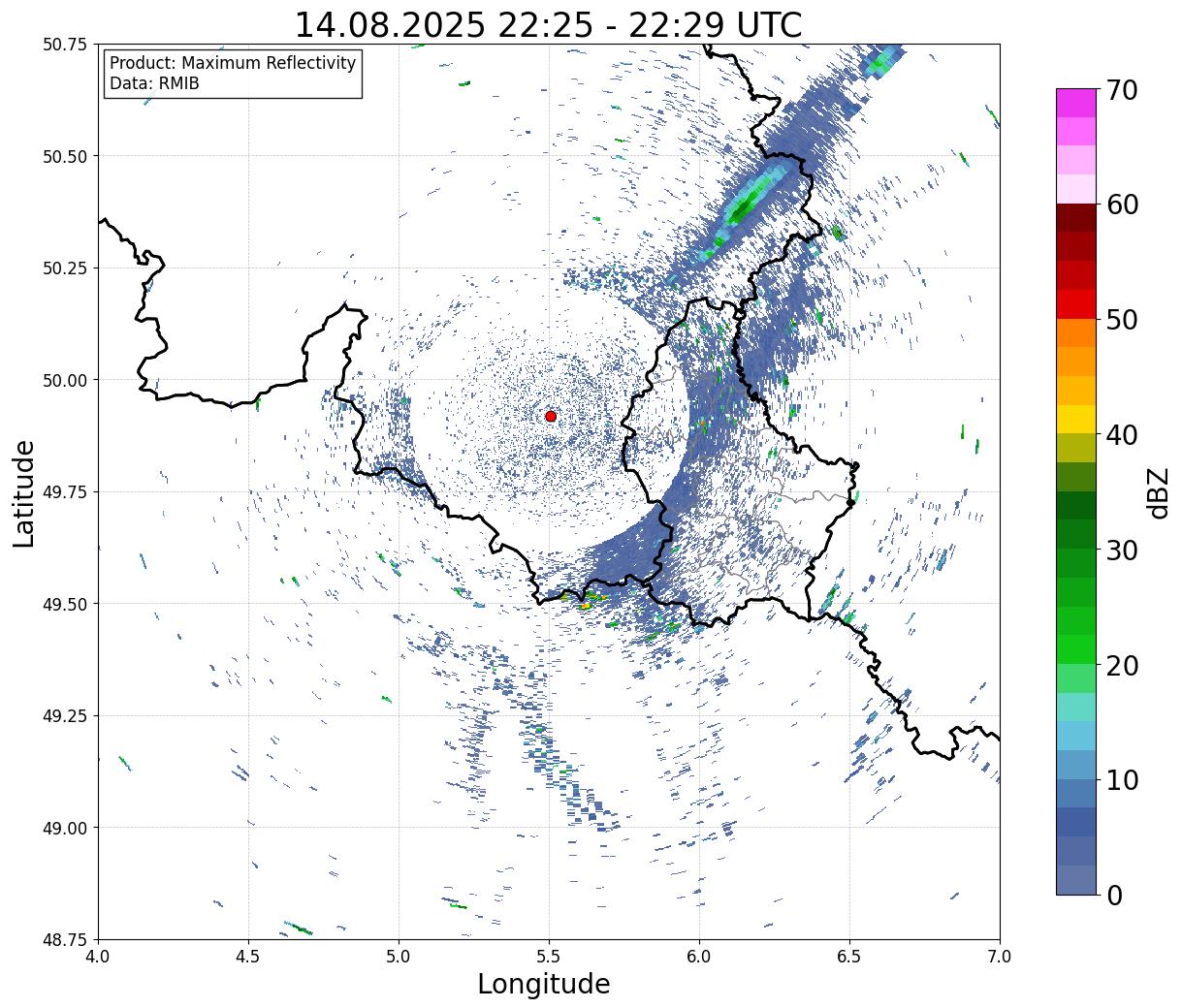Click the 50.25 latitude tick label
1182x1008 pixels.
(x=65, y=268)
